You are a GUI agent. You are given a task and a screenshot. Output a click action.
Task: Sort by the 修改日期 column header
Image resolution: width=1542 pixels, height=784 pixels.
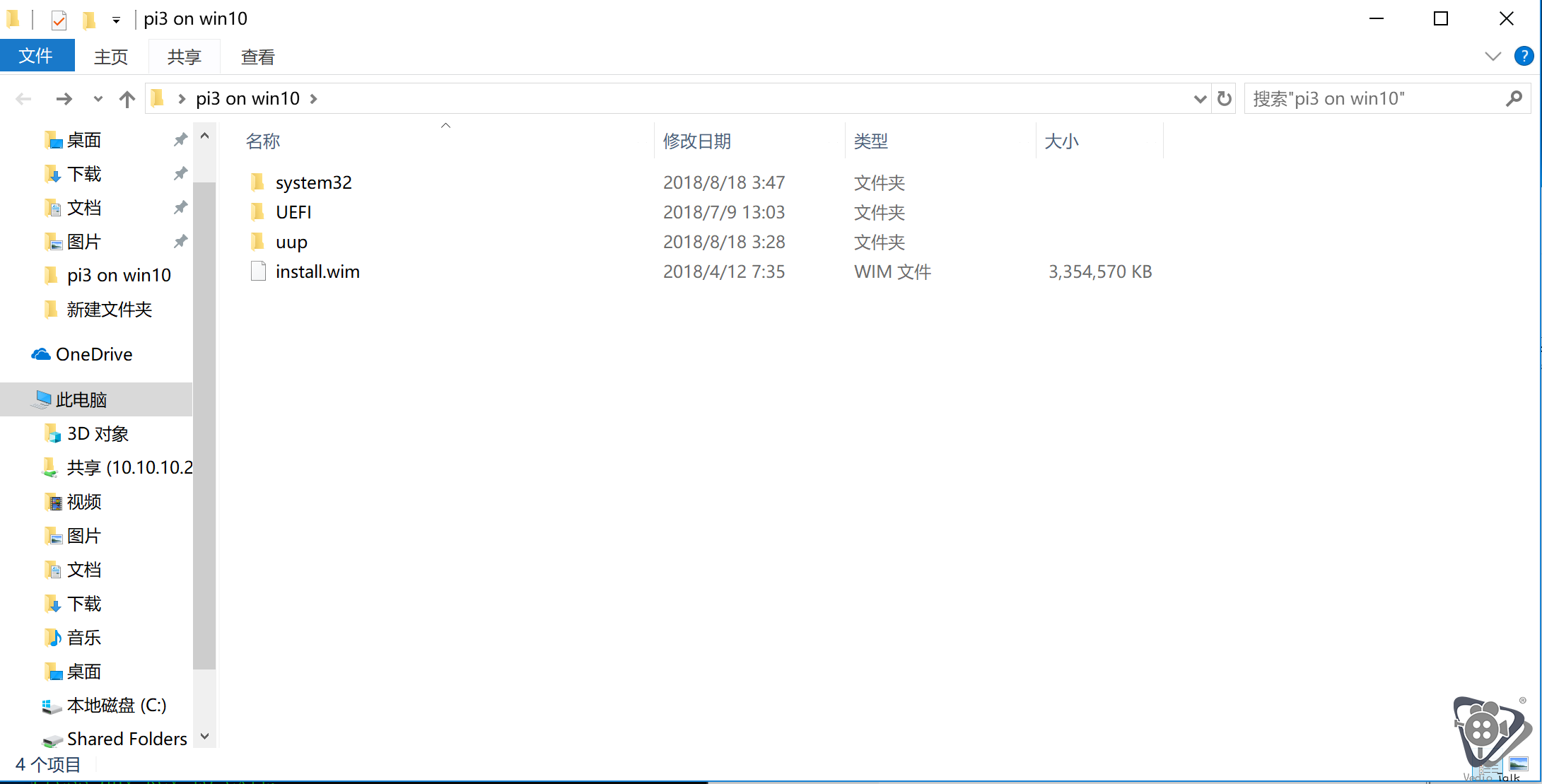697,141
